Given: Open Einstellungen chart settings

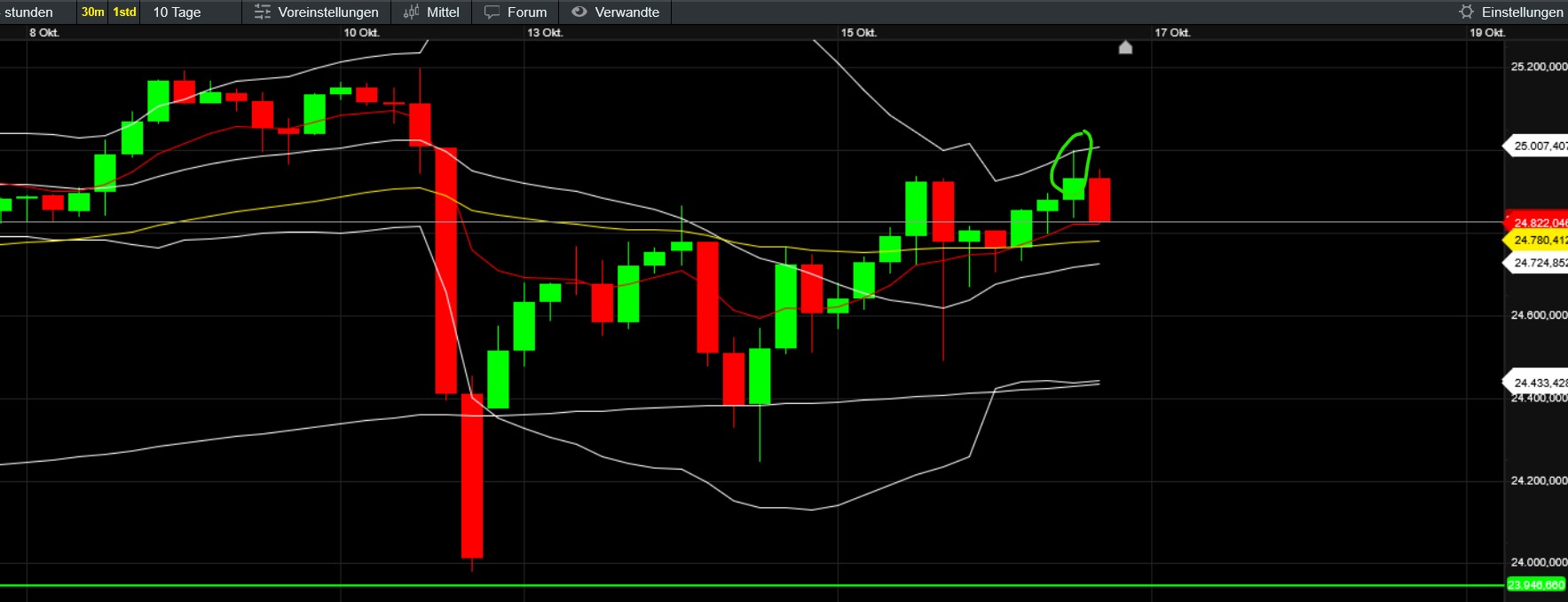Looking at the screenshot, I should coord(1511,12).
